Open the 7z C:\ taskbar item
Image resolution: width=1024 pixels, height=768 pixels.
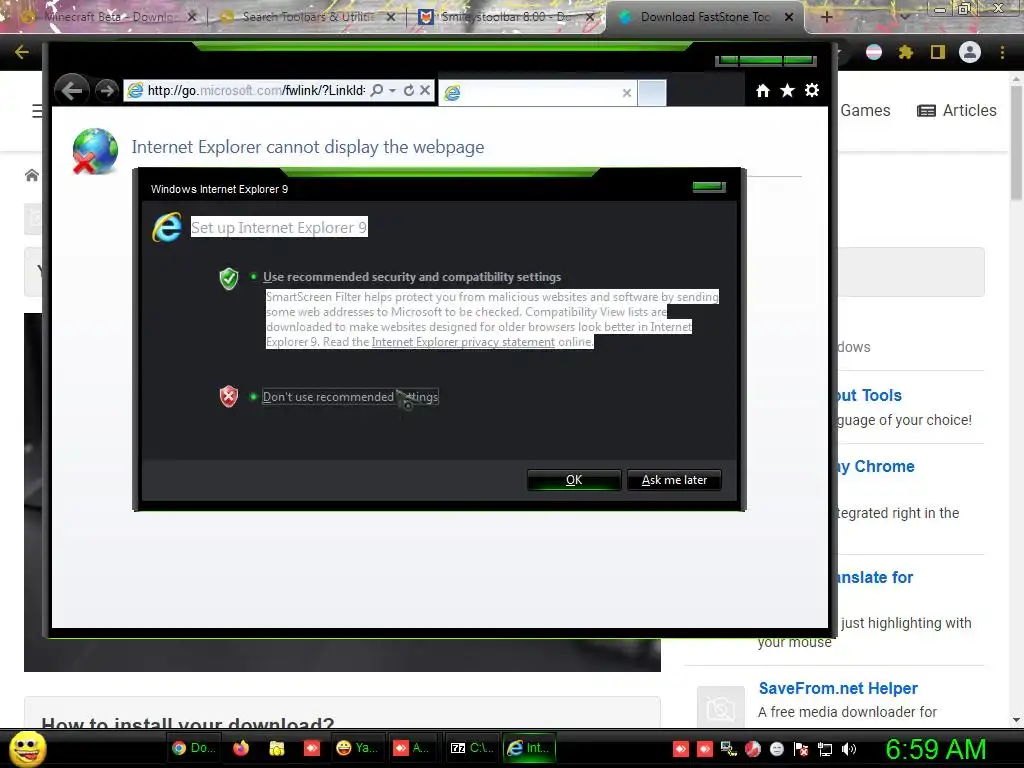pyautogui.click(x=473, y=748)
